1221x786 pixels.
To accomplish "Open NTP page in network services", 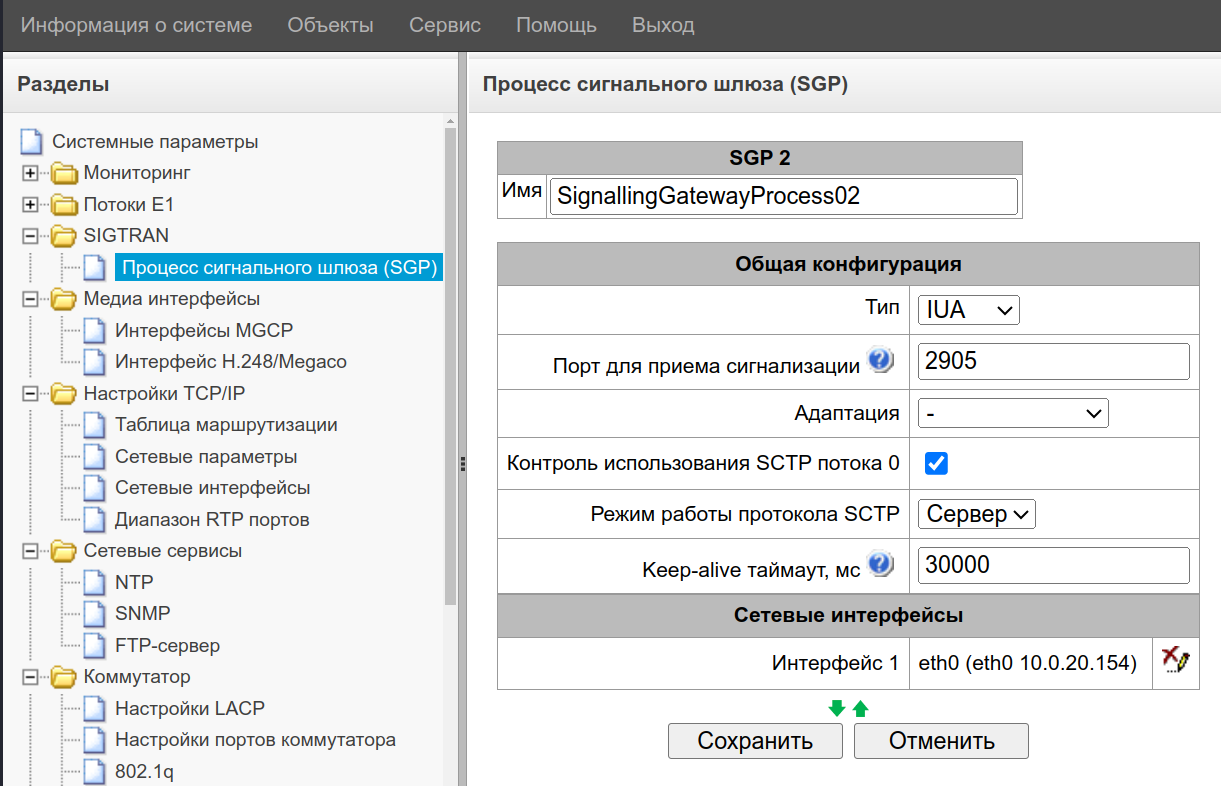I will (x=134, y=582).
